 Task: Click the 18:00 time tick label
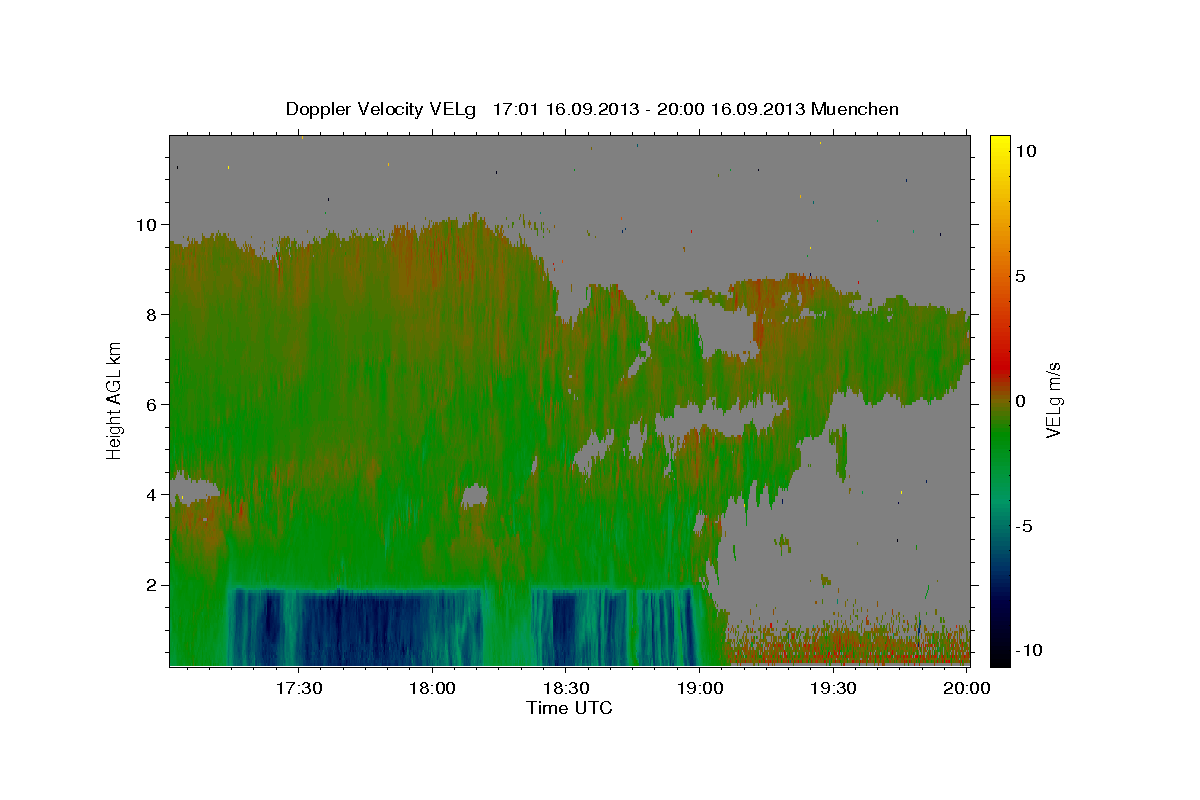click(432, 688)
